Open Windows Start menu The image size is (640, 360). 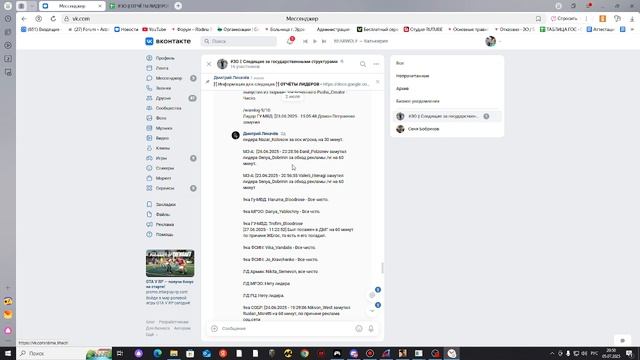pos(8,353)
